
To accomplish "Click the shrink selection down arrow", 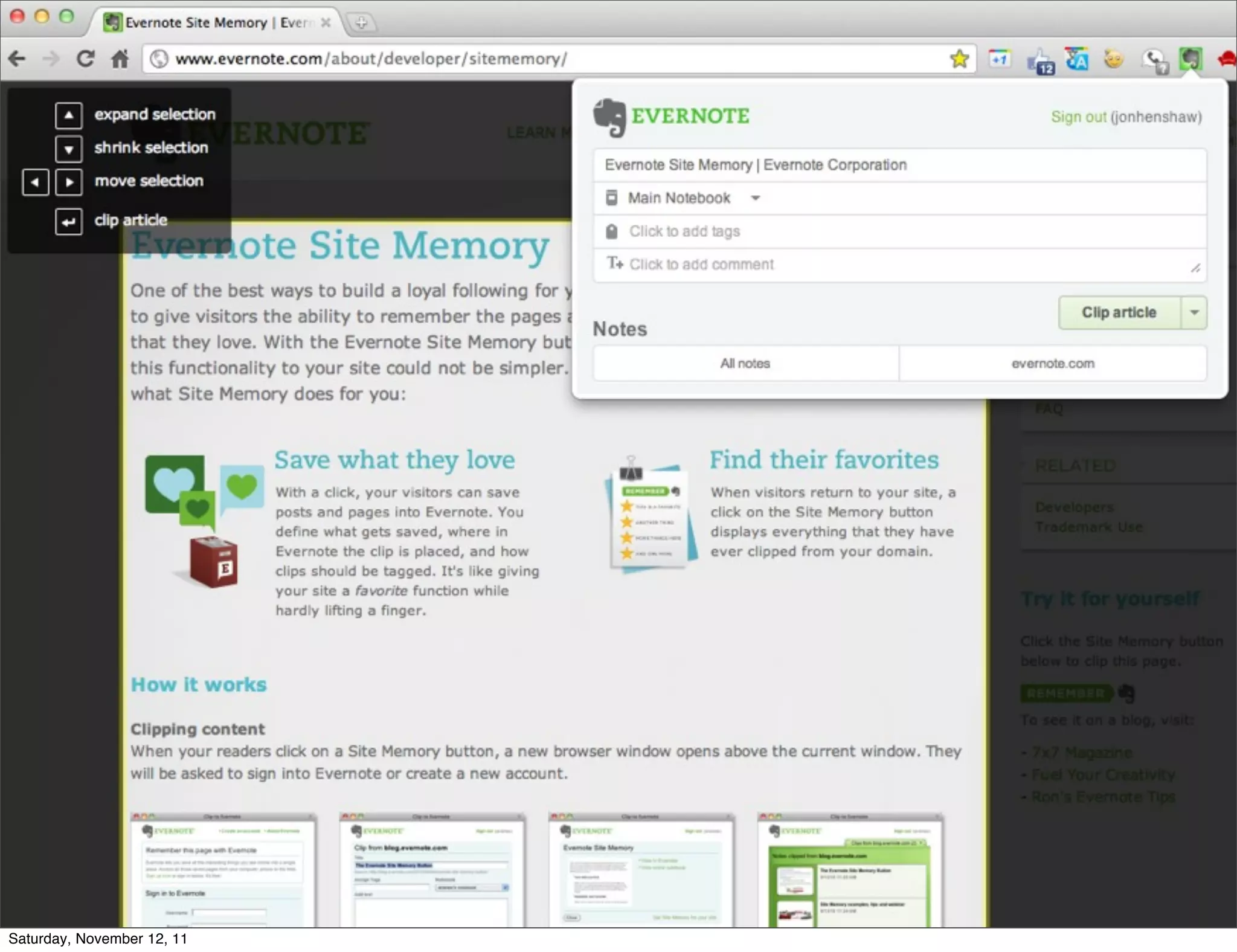I will [69, 148].
